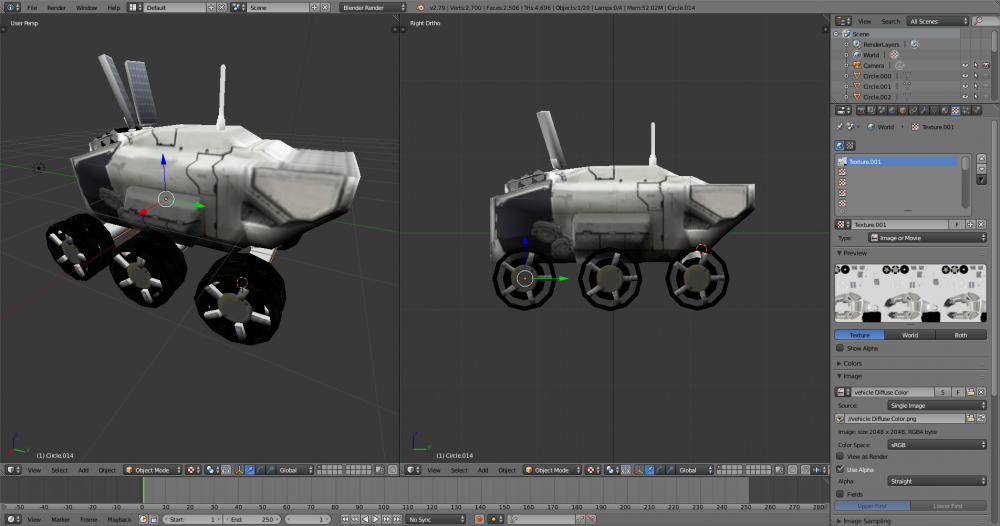Image resolution: width=1000 pixels, height=526 pixels.
Task: Open the Object properties tab cube icon
Action: [903, 110]
